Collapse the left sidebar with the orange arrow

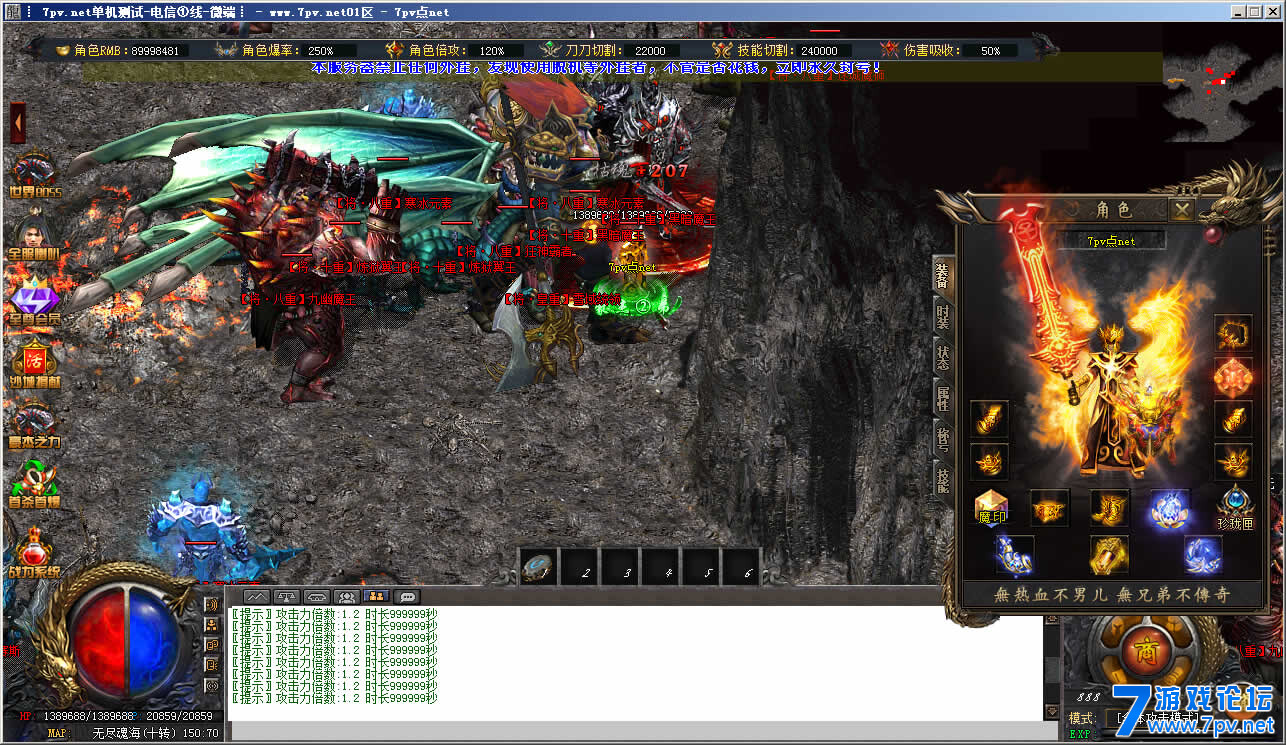click(17, 123)
